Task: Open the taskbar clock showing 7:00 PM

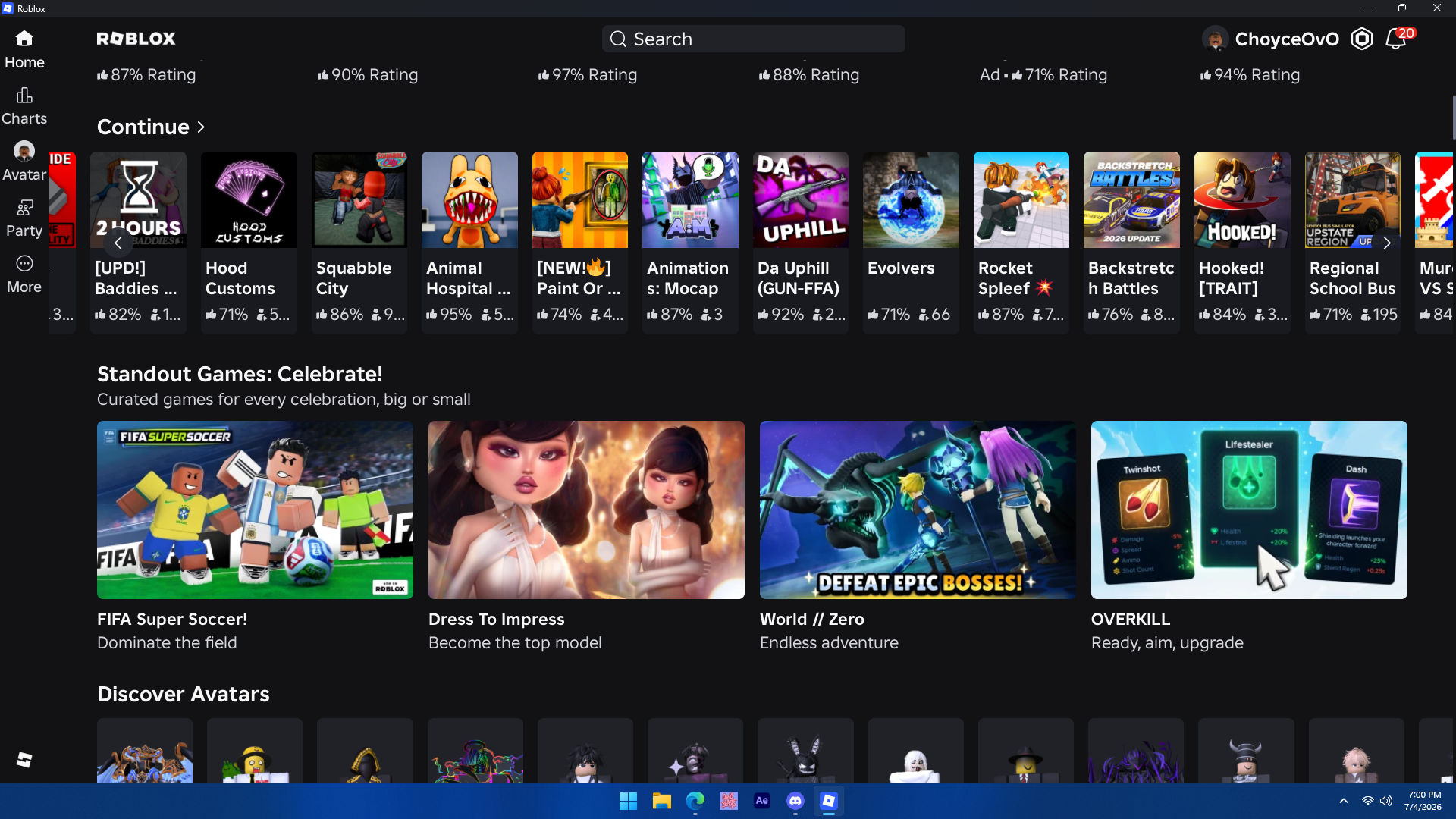Action: [x=1423, y=801]
